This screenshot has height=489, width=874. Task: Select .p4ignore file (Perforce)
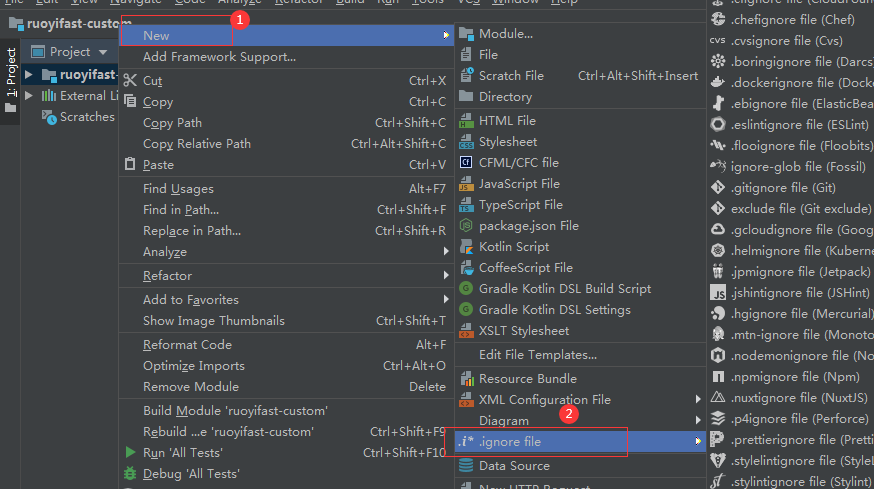click(x=791, y=419)
